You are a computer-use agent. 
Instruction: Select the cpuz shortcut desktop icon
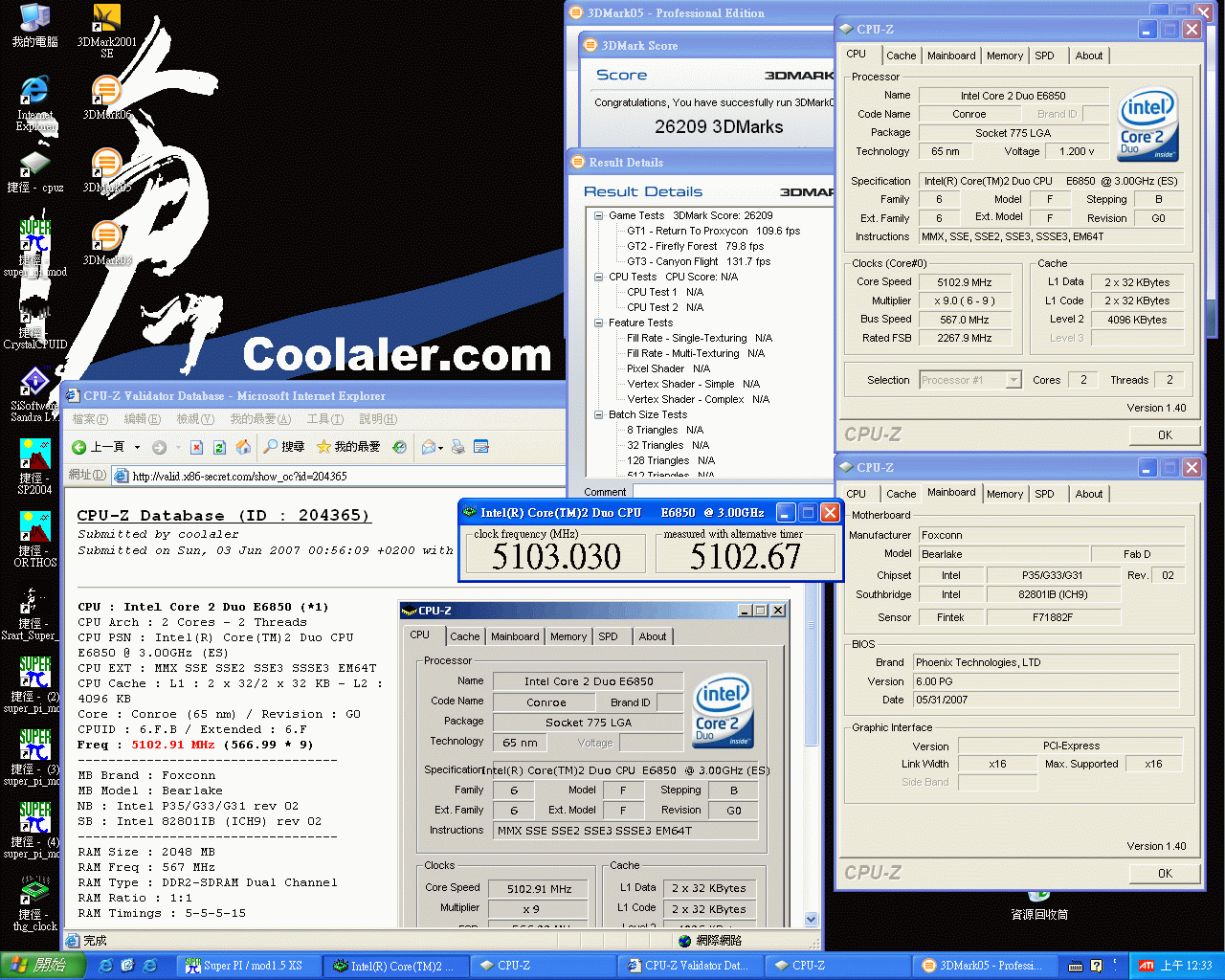34,172
